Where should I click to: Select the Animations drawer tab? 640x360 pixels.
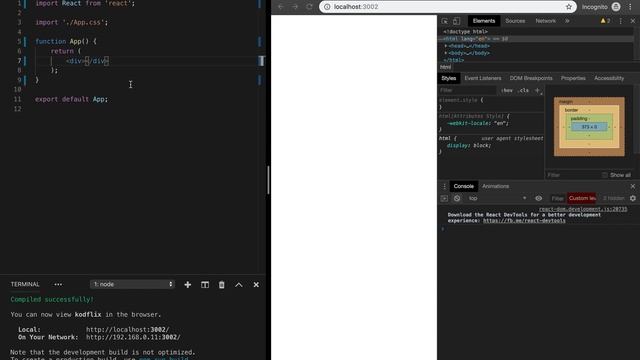[x=495, y=186]
